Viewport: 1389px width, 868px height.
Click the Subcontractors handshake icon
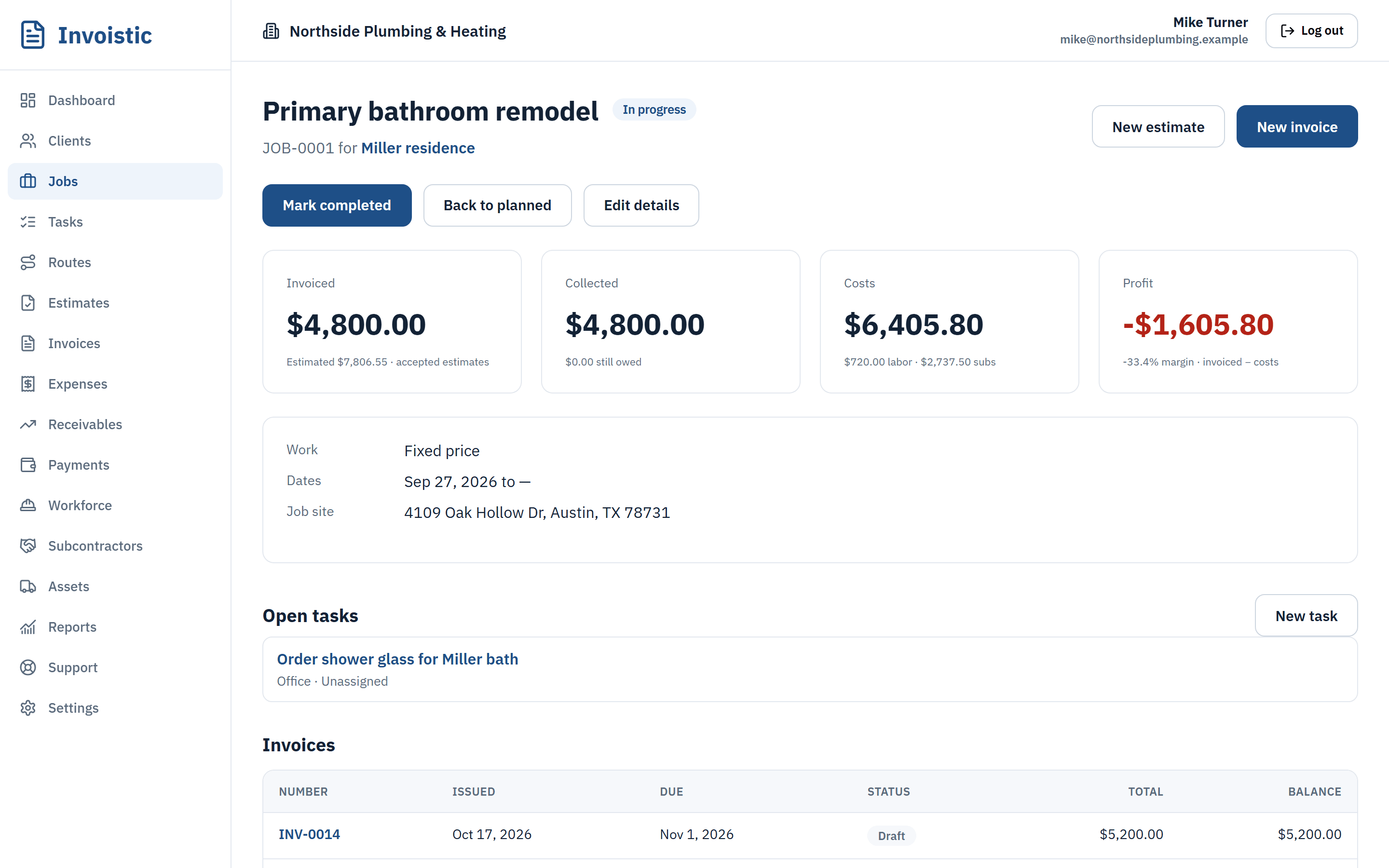28,546
